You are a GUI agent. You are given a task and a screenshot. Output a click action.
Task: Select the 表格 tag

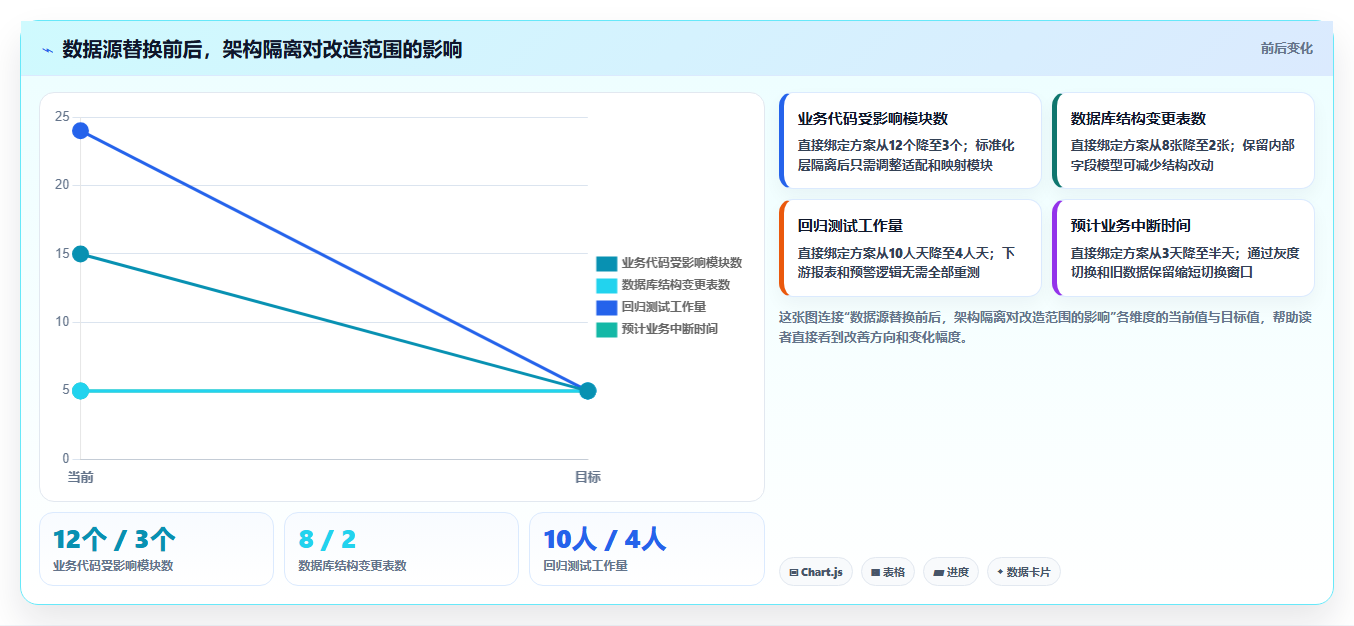(x=887, y=572)
